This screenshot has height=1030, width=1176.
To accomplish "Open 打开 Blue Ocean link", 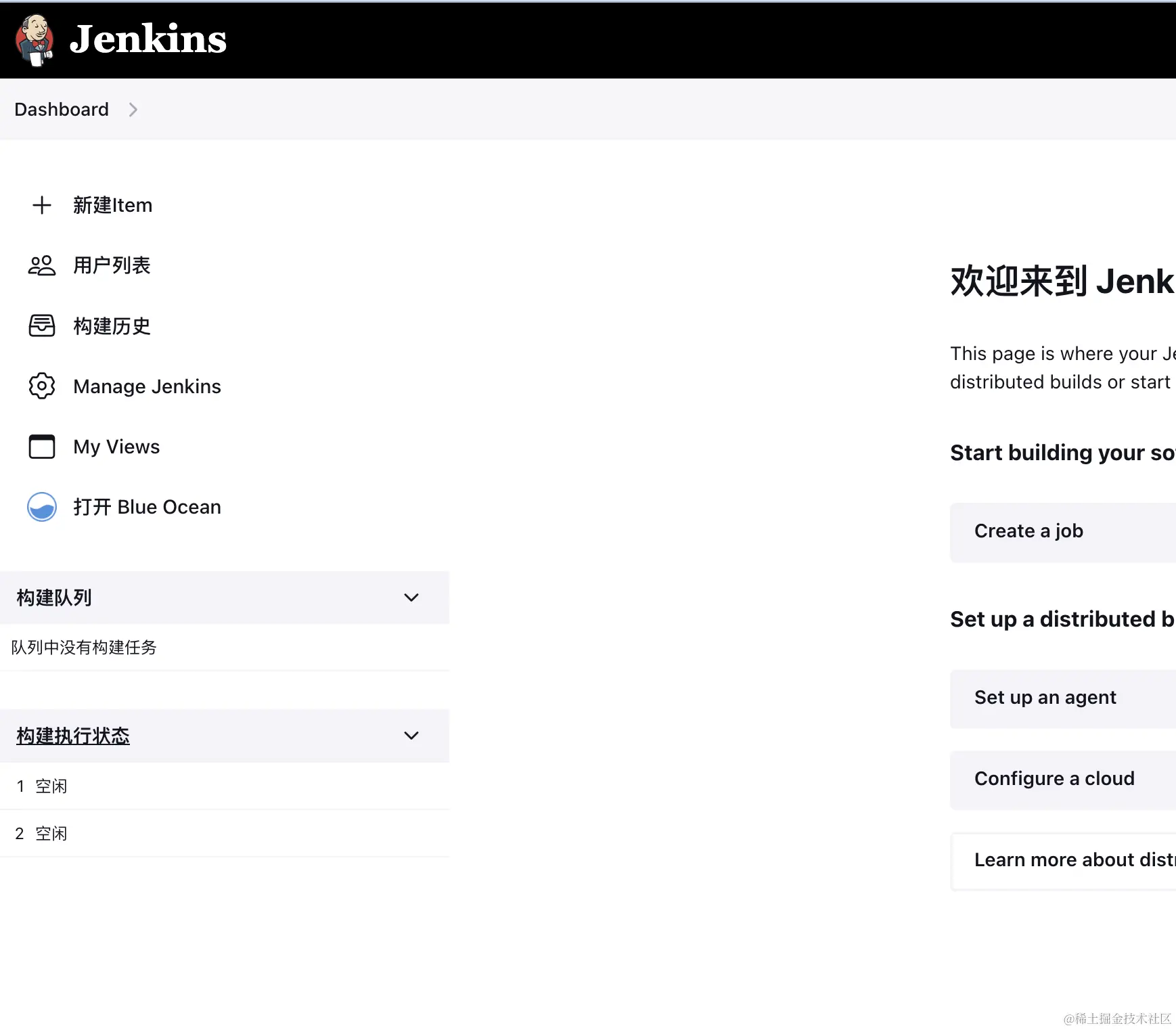I will point(147,507).
